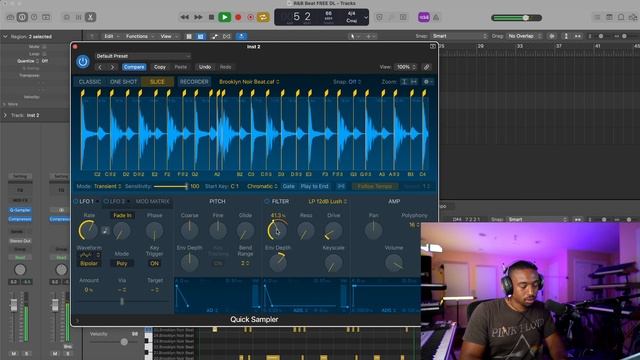Rewind the playhead
The width and height of the screenshot is (640, 360).
[184, 17]
